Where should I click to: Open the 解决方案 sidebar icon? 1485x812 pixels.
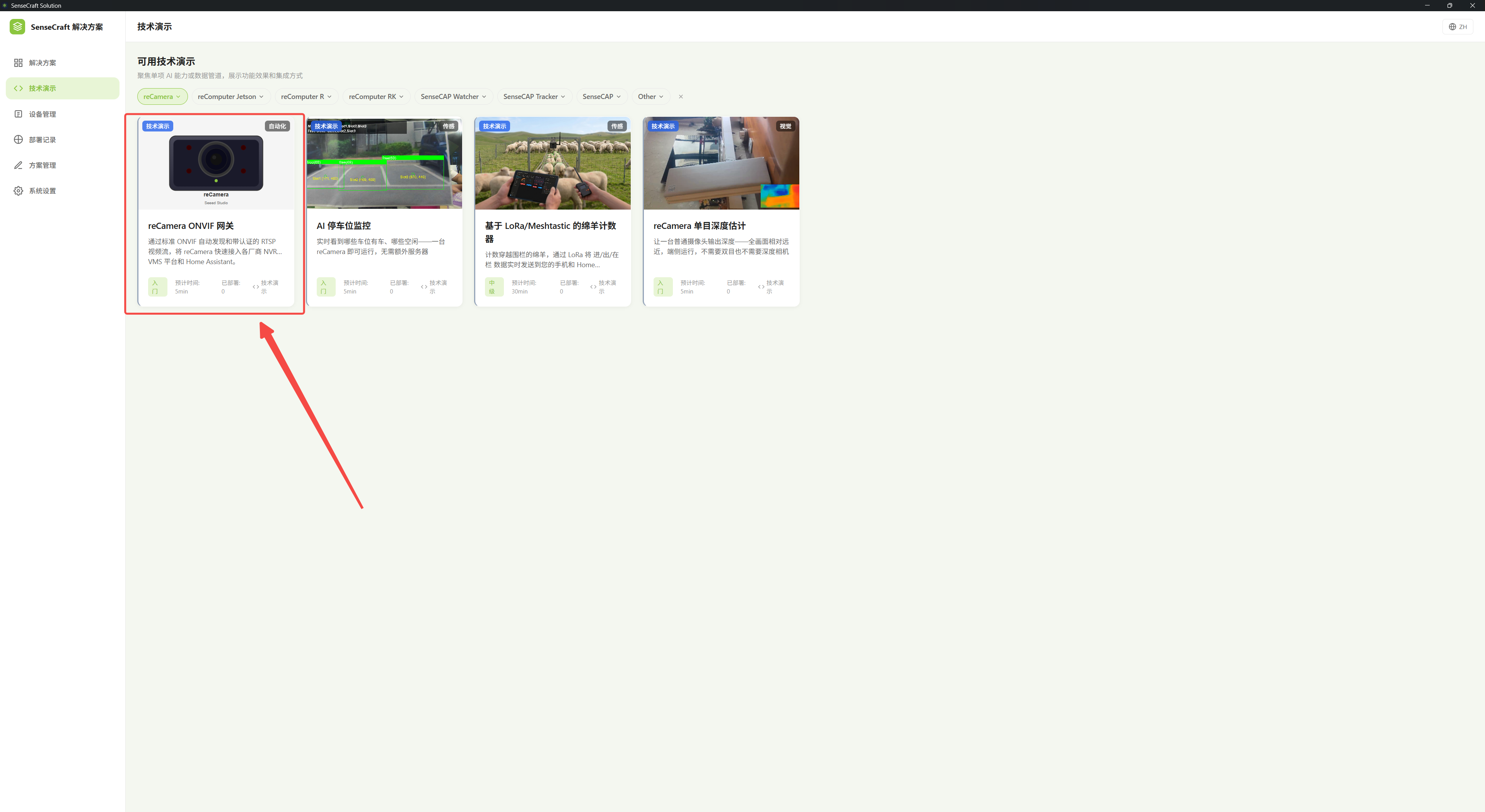coord(19,63)
